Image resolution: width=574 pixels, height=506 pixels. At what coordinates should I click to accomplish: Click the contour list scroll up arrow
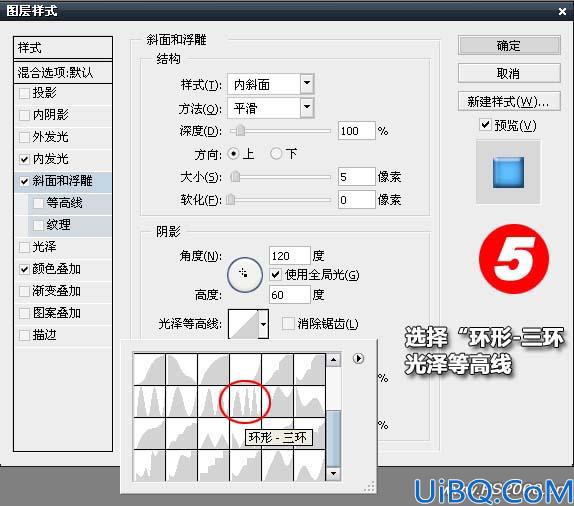(x=333, y=360)
